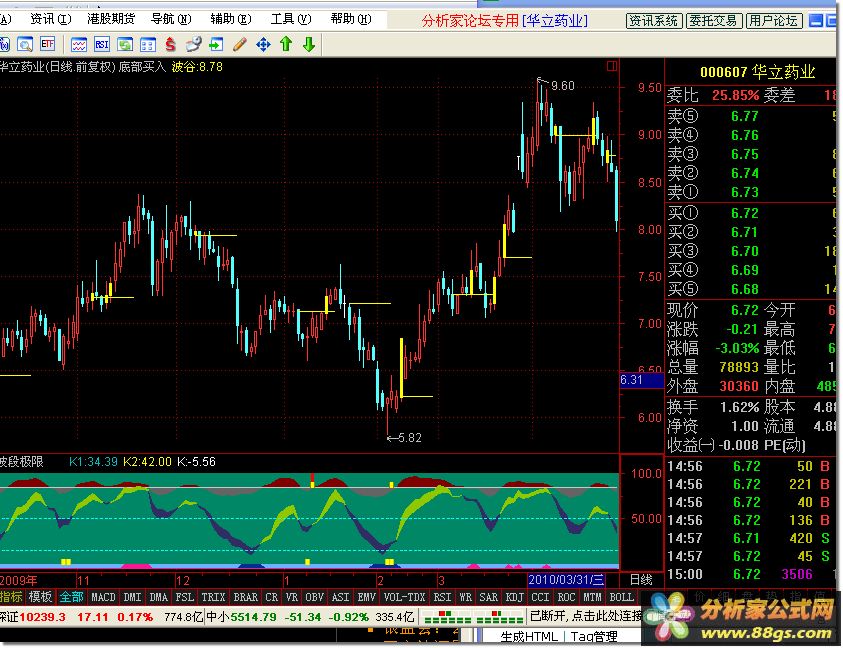Switch to the DMI indicator tab
Viewport: 843px width, 648px height.
pyautogui.click(x=132, y=597)
